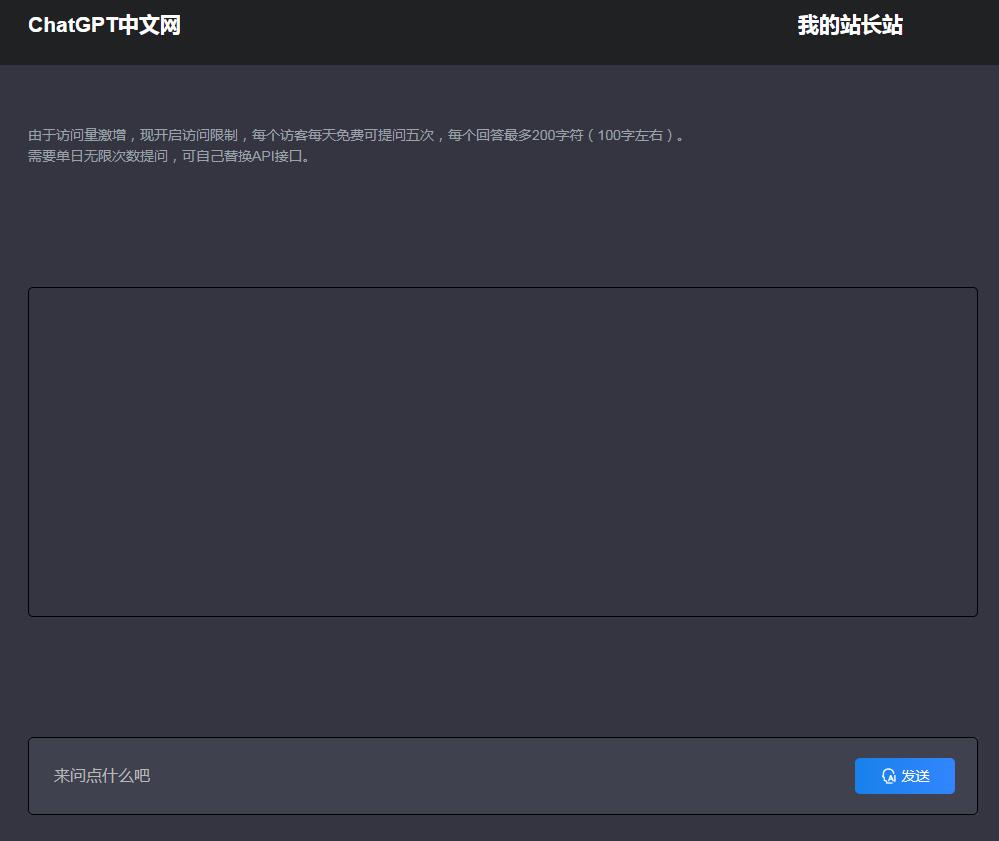This screenshot has height=841, width=999.
Task: Select 我的站长站 in the top menu
Action: (850, 26)
